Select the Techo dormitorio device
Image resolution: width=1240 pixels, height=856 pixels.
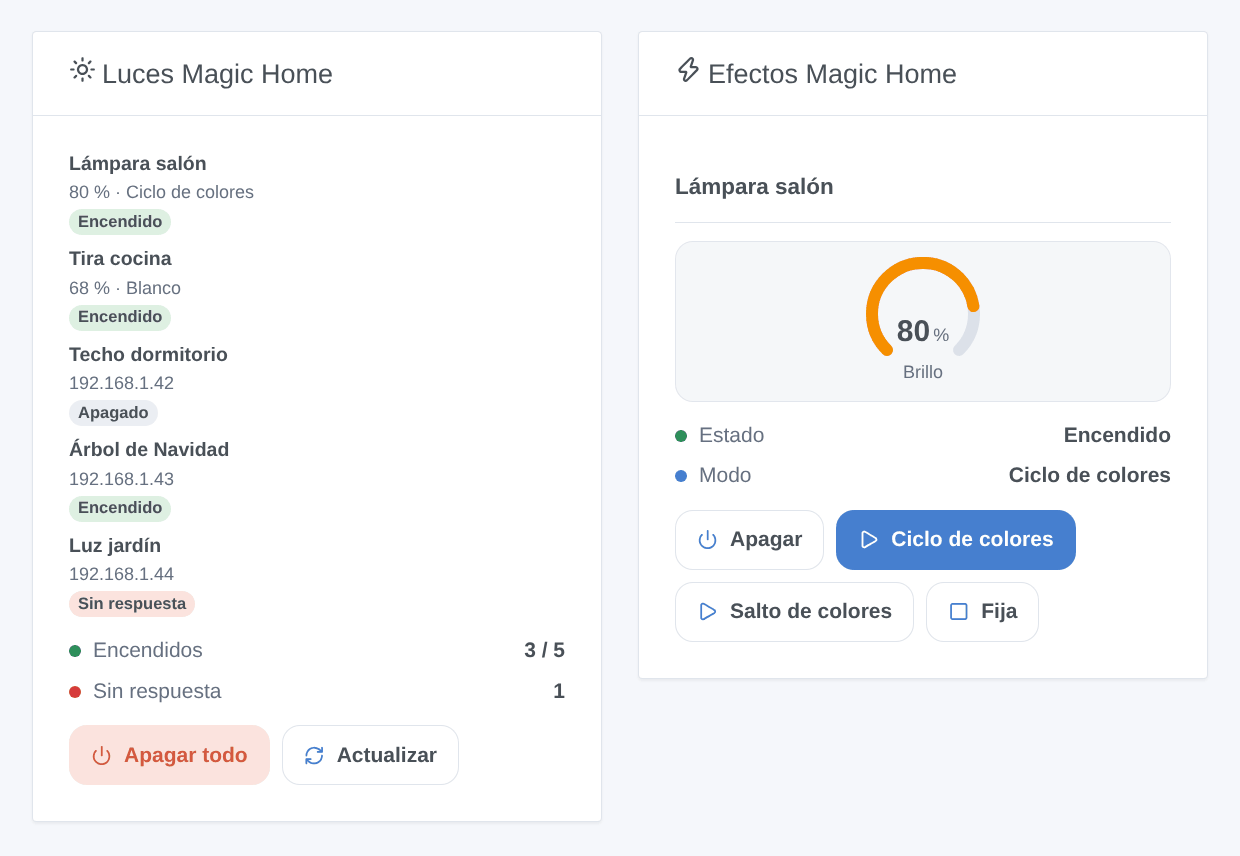click(148, 355)
